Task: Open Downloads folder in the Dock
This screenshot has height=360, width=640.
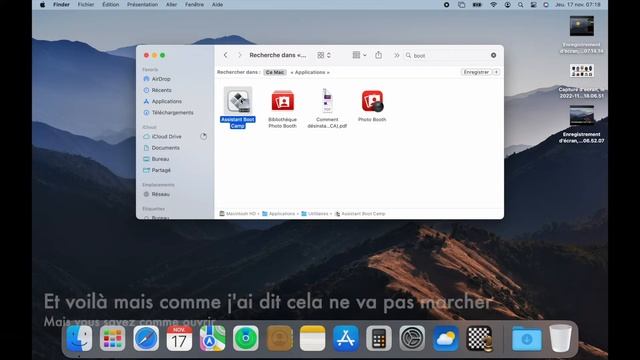Action: point(527,338)
